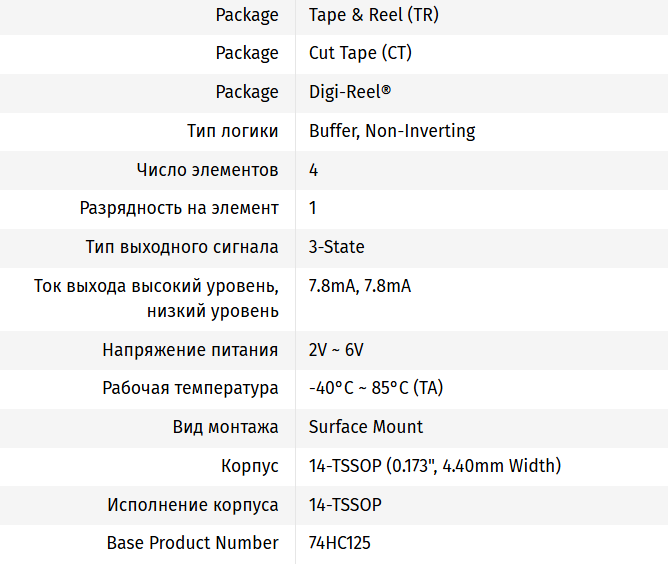The height and width of the screenshot is (575, 668).
Task: Select the Buffer, Non-Inverting value
Action: coord(392,131)
